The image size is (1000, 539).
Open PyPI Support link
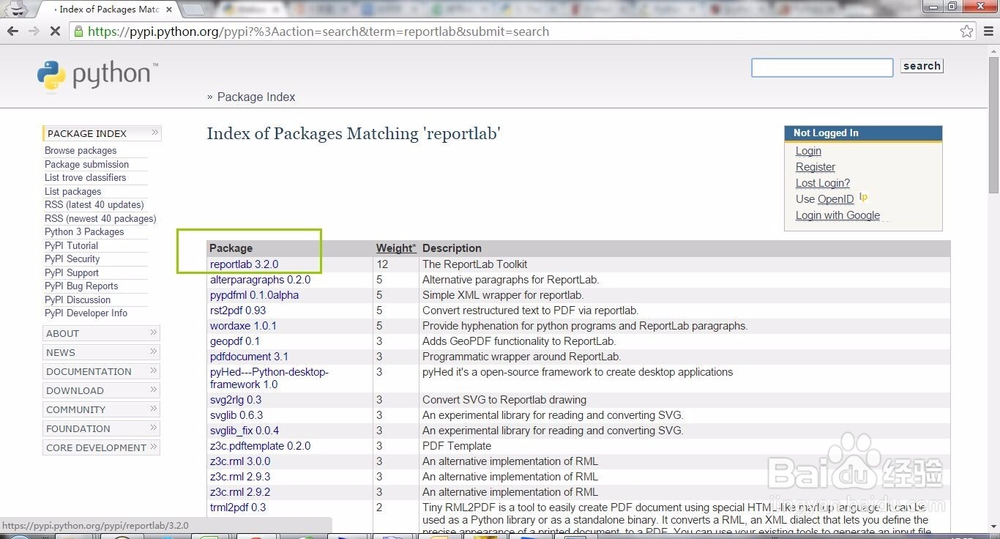[x=71, y=272]
